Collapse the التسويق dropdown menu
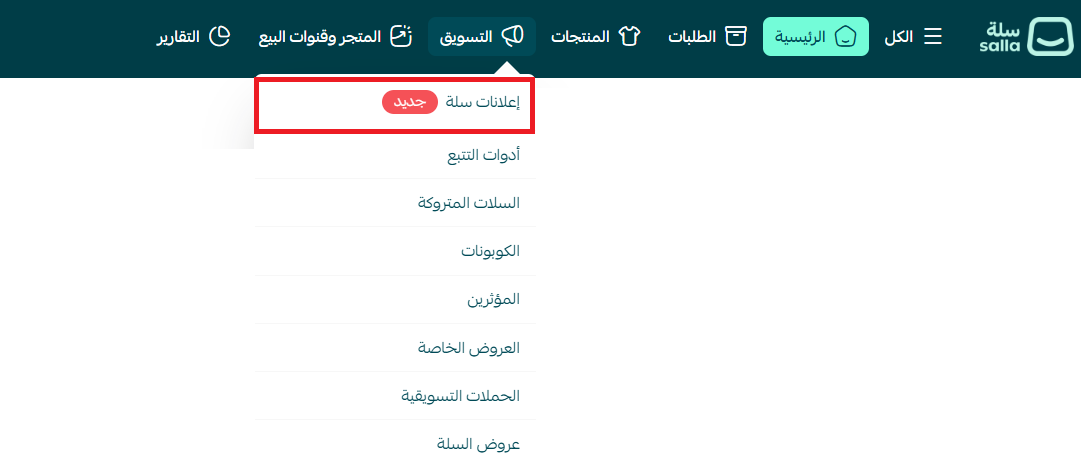The height and width of the screenshot is (468, 1082). point(481,37)
